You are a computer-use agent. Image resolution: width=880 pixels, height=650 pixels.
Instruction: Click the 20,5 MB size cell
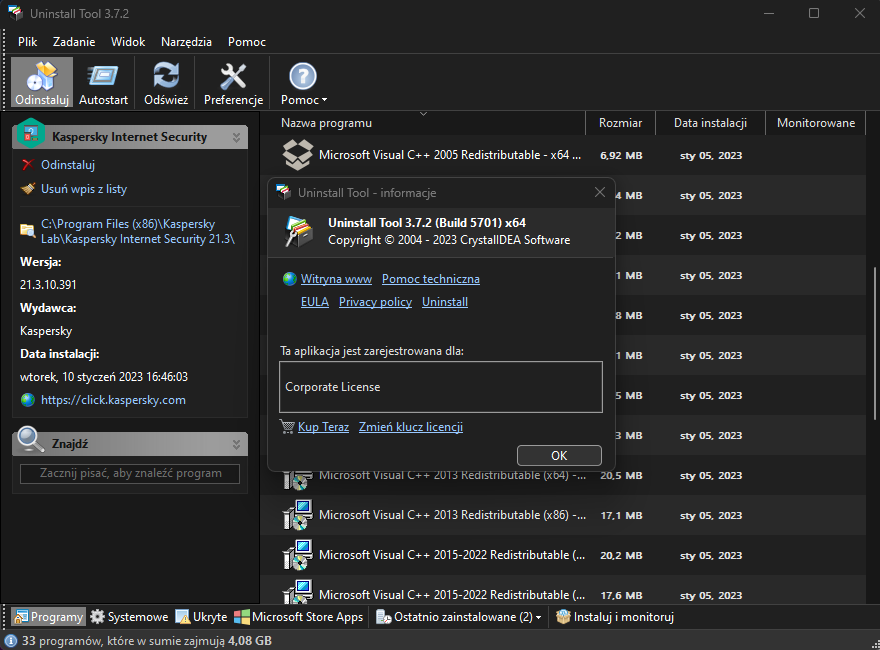(x=621, y=475)
